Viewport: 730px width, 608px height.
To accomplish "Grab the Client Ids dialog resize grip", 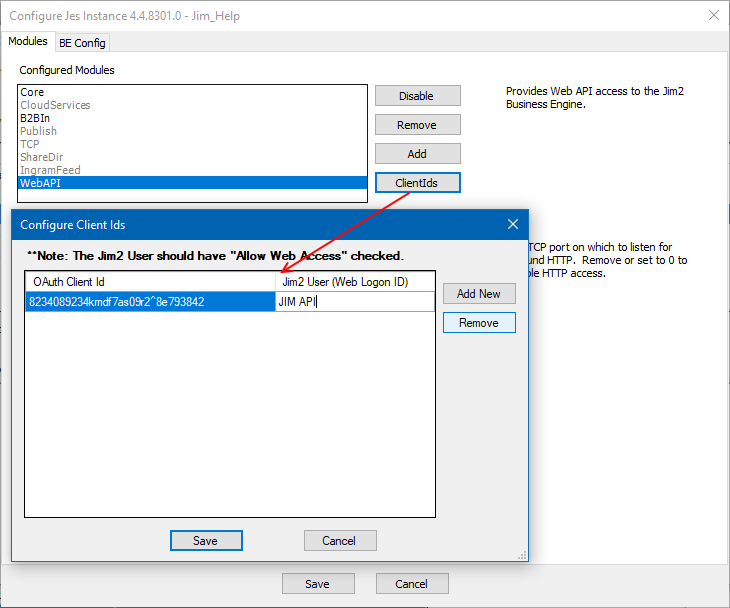I will [x=522, y=555].
